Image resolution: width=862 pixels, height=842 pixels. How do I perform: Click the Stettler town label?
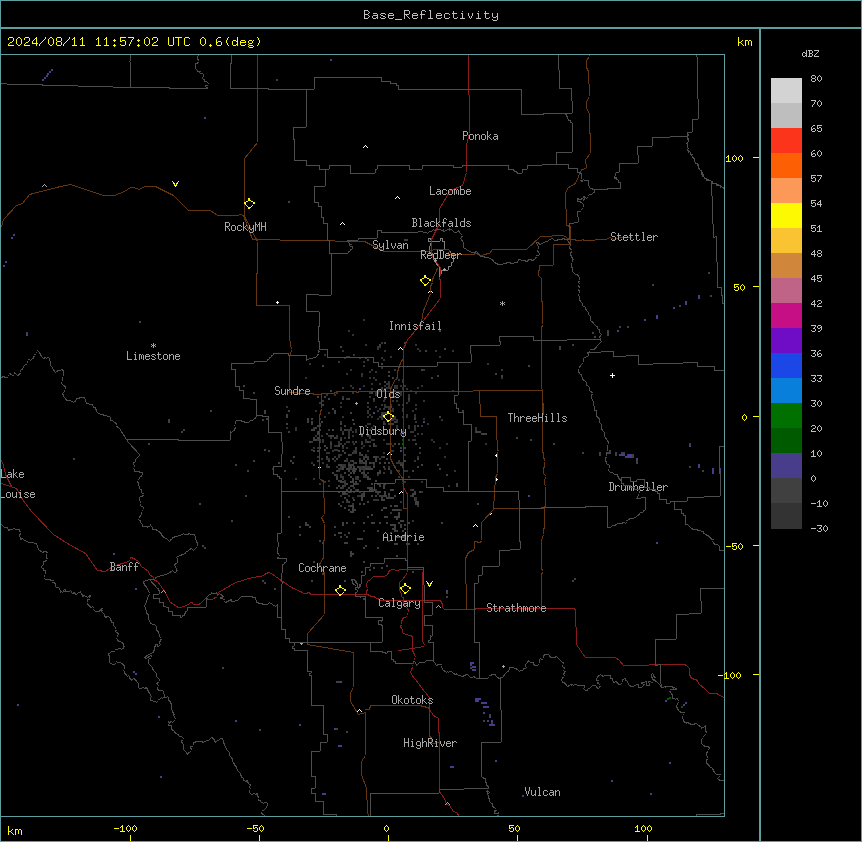634,237
